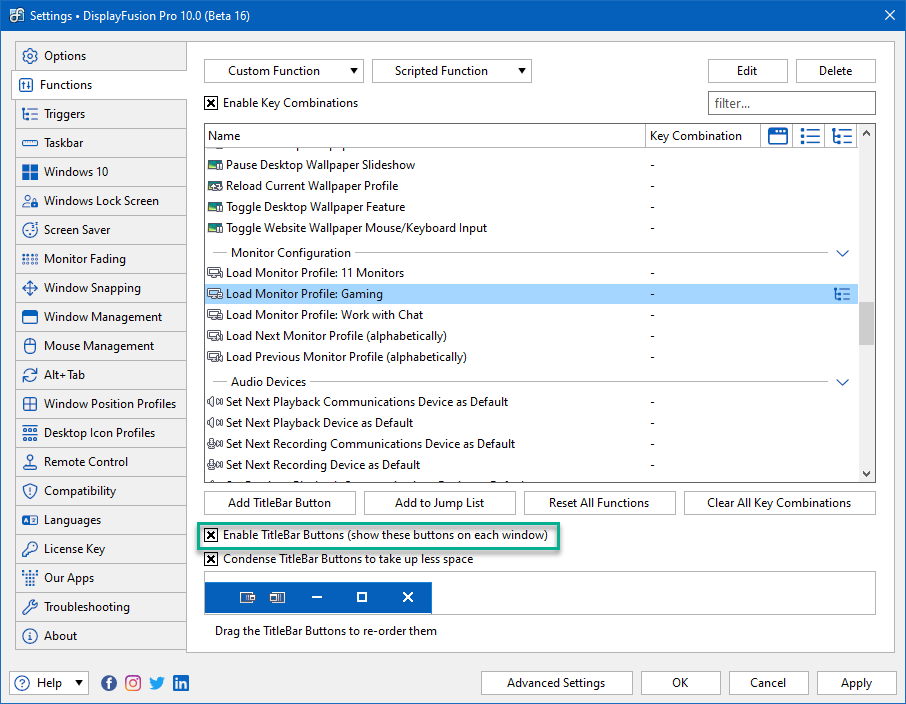Click the OK button
The width and height of the screenshot is (906, 704).
[x=680, y=683]
